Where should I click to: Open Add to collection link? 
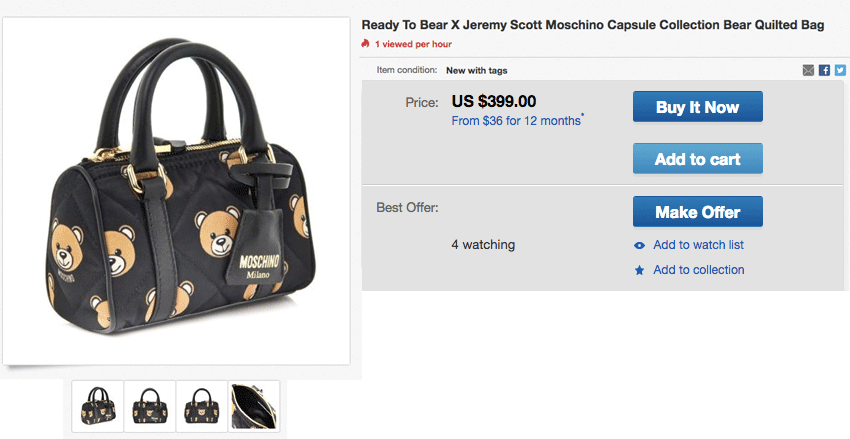698,270
